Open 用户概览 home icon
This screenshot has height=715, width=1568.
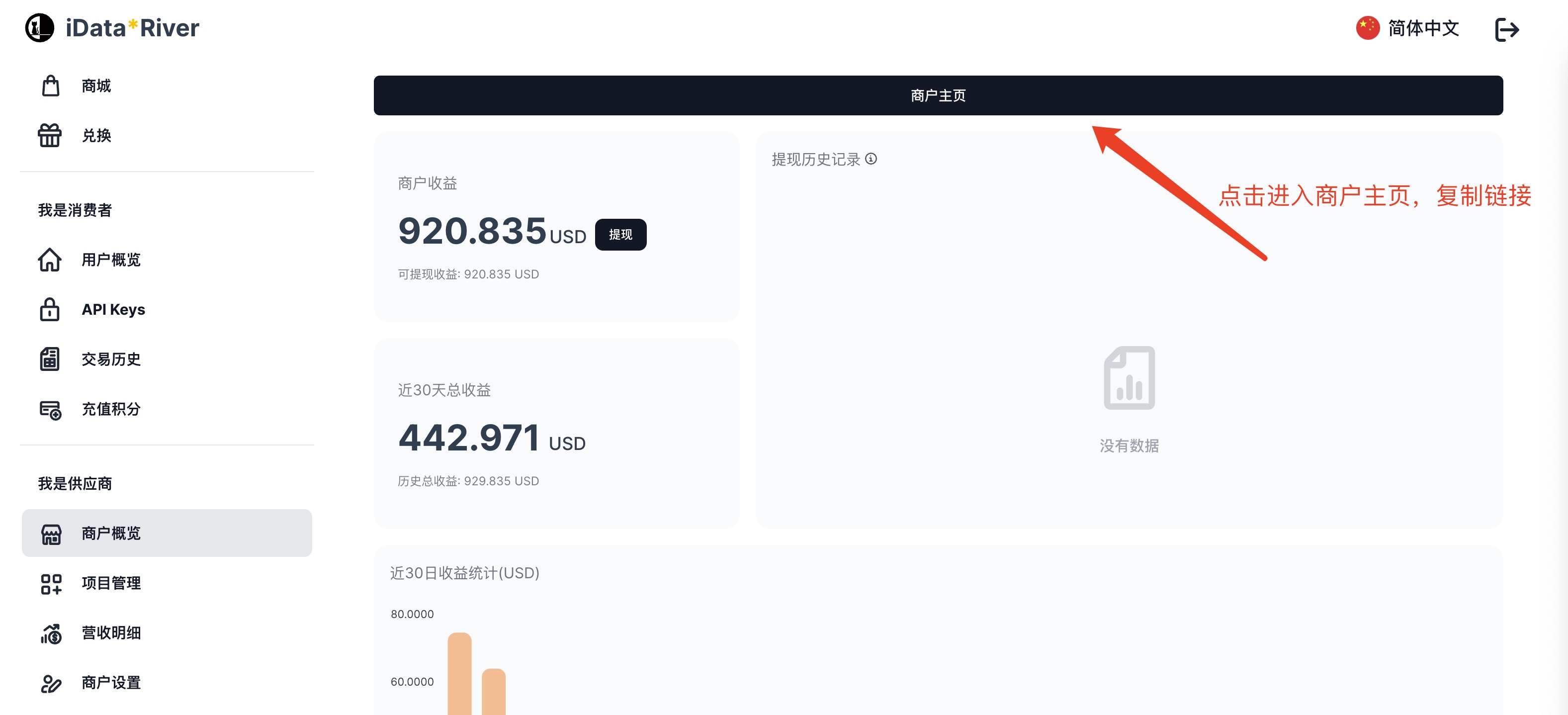pyautogui.click(x=50, y=260)
